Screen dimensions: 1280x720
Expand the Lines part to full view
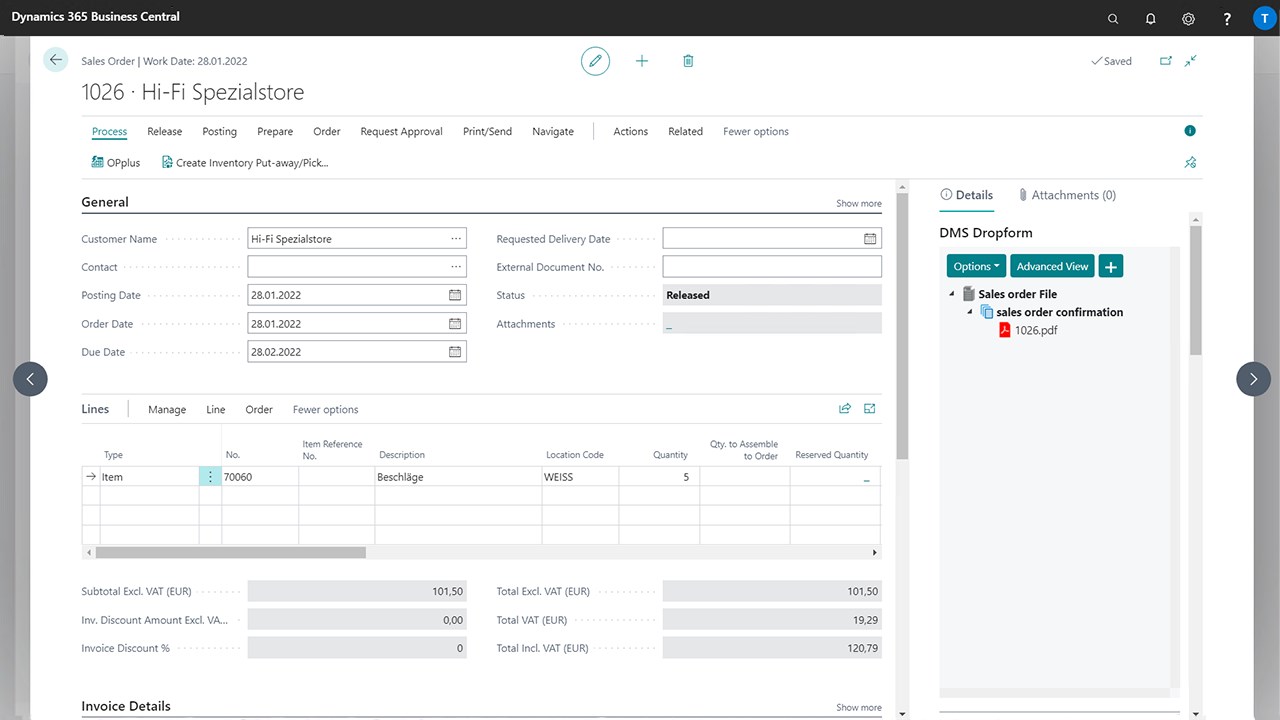point(870,409)
